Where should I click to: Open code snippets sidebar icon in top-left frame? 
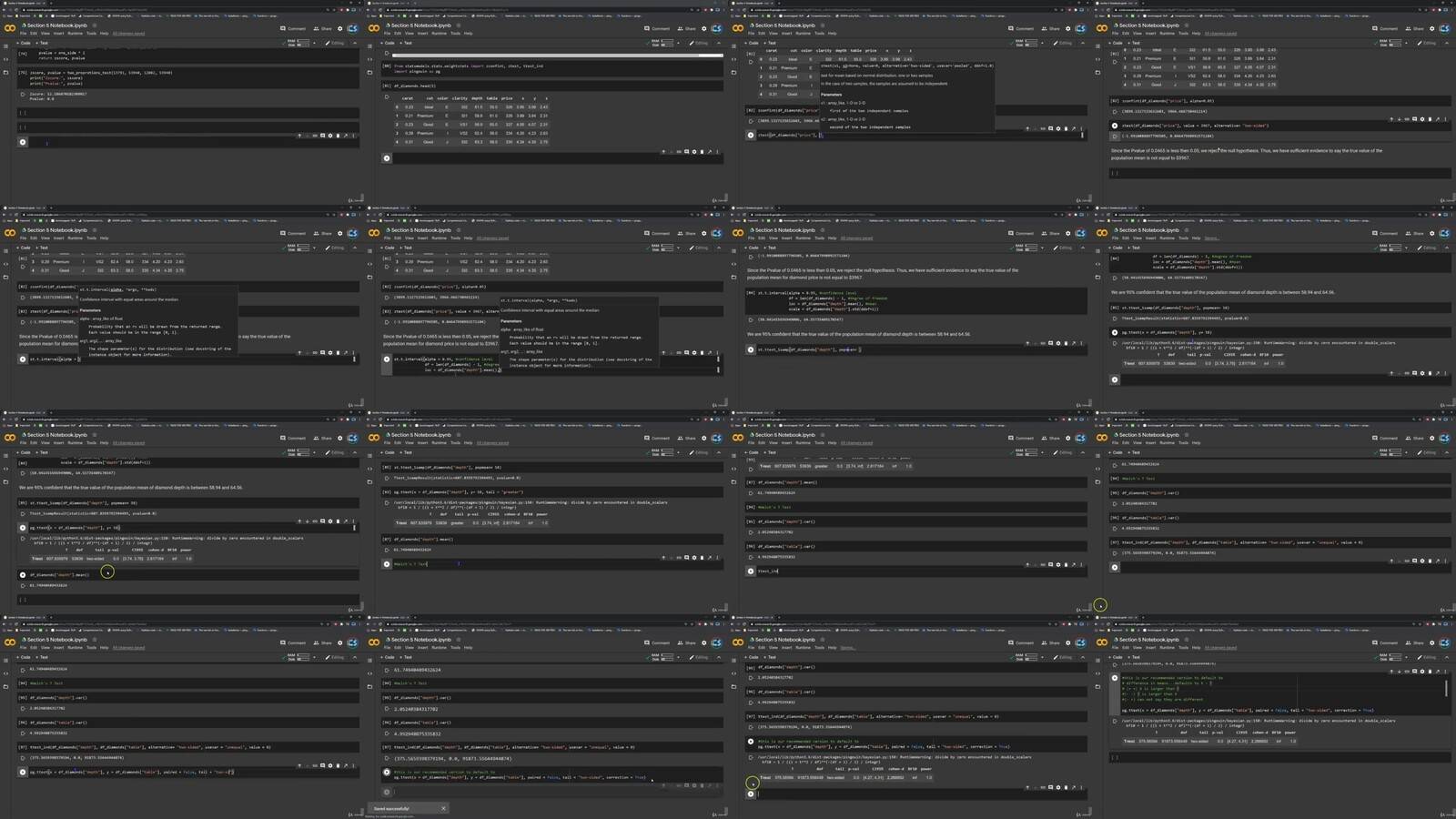[x=6, y=61]
